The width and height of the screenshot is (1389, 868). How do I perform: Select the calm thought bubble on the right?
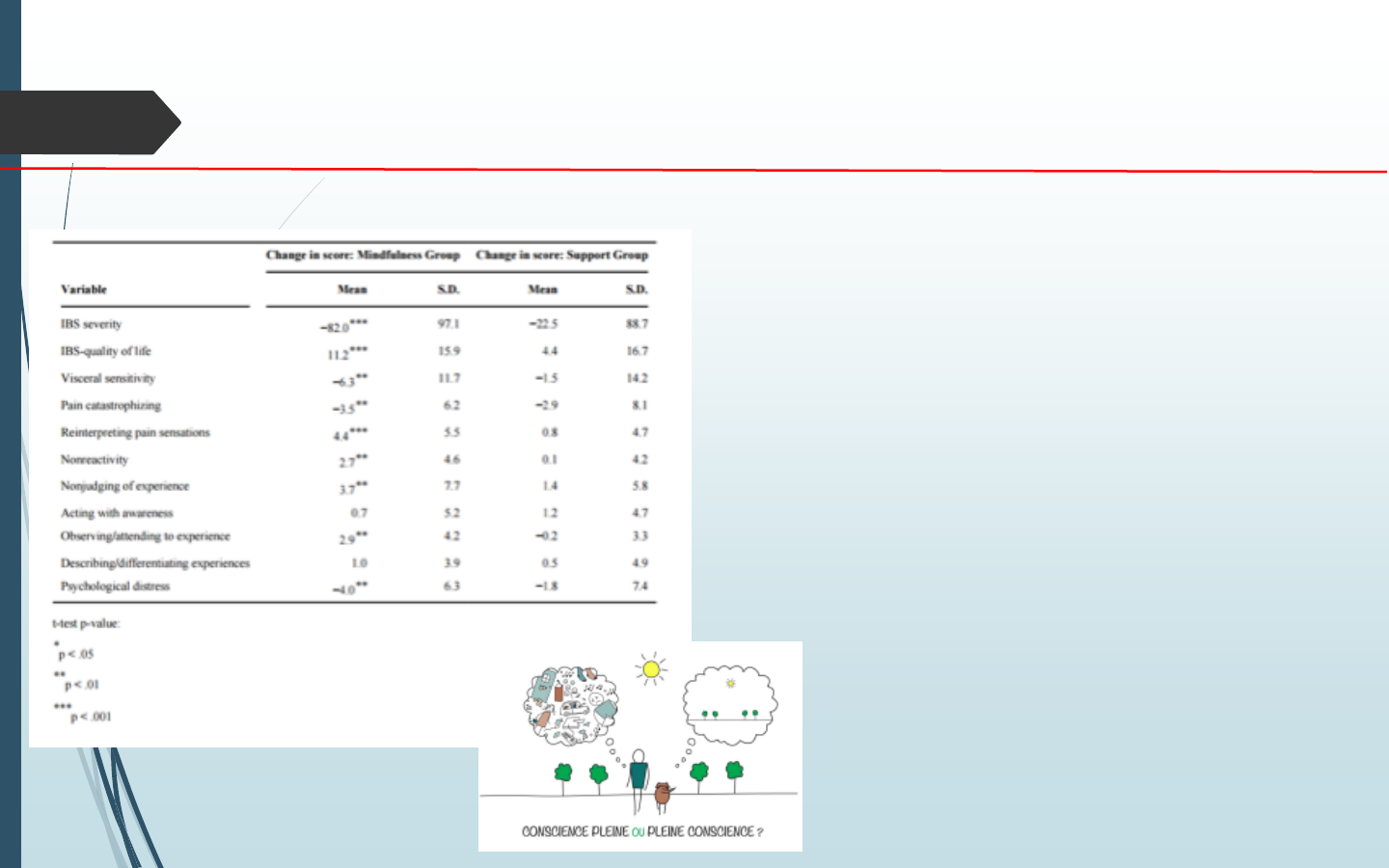pos(730,704)
